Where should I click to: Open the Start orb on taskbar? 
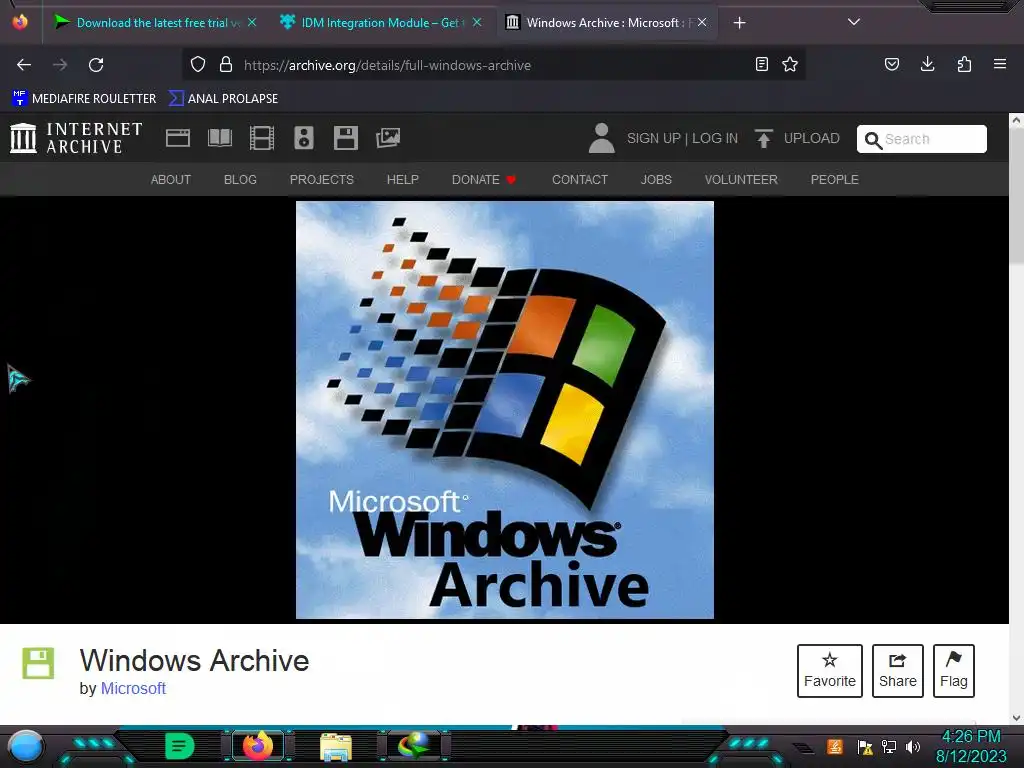(26, 746)
